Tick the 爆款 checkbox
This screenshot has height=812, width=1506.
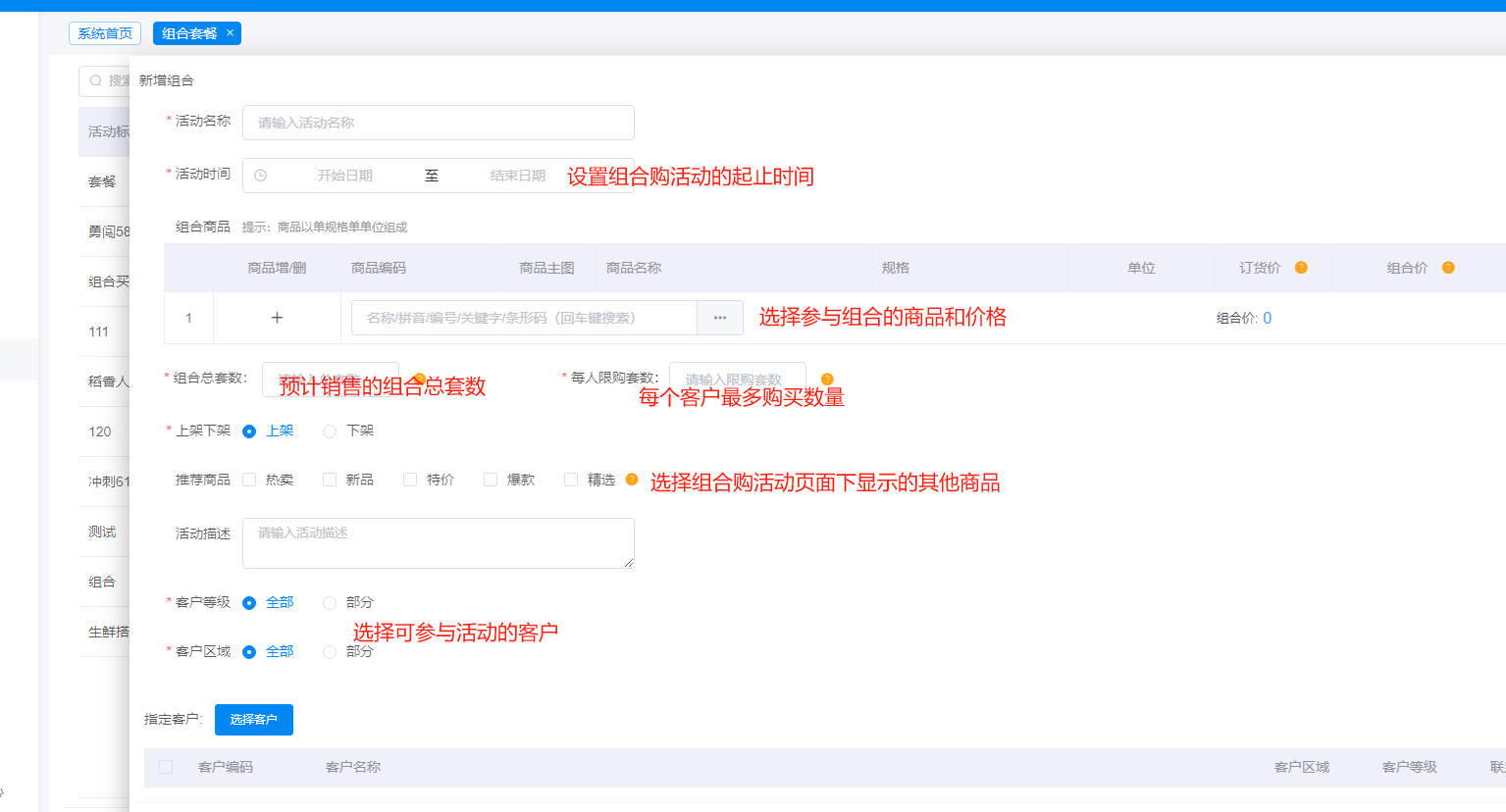(491, 480)
